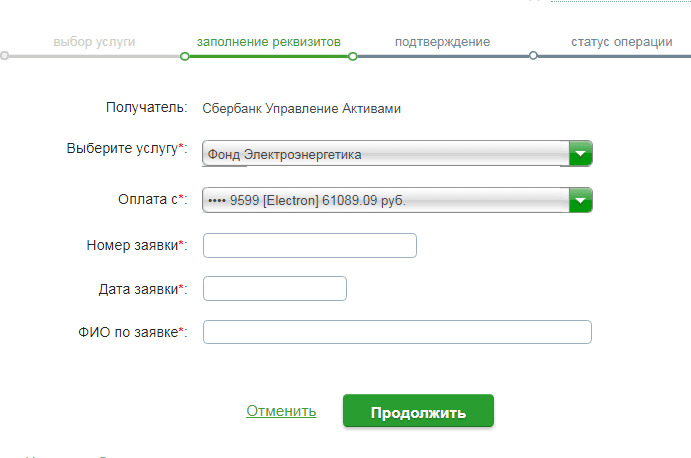This screenshot has height=458, width=691.
Task: Open the 'Выберите услугу' select field
Action: (385, 154)
